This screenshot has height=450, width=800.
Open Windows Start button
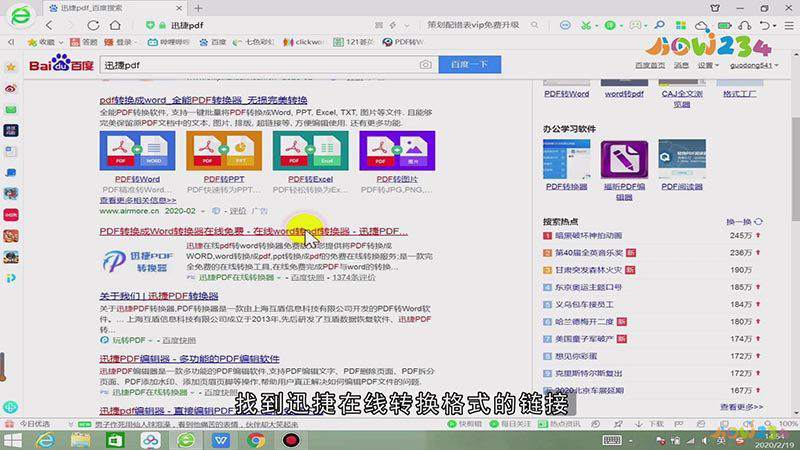click(13, 440)
